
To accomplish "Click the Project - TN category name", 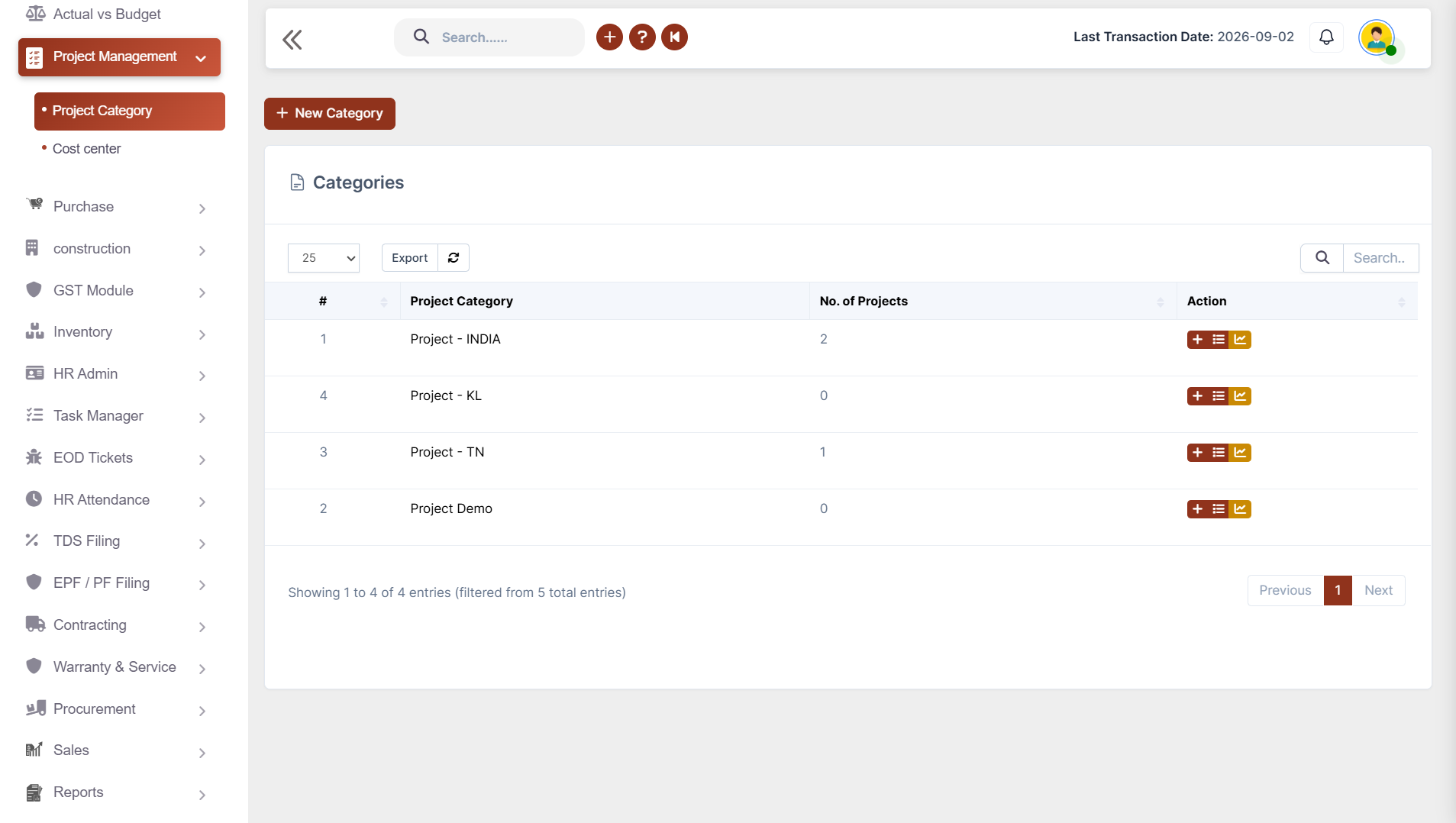I will click(x=447, y=452).
